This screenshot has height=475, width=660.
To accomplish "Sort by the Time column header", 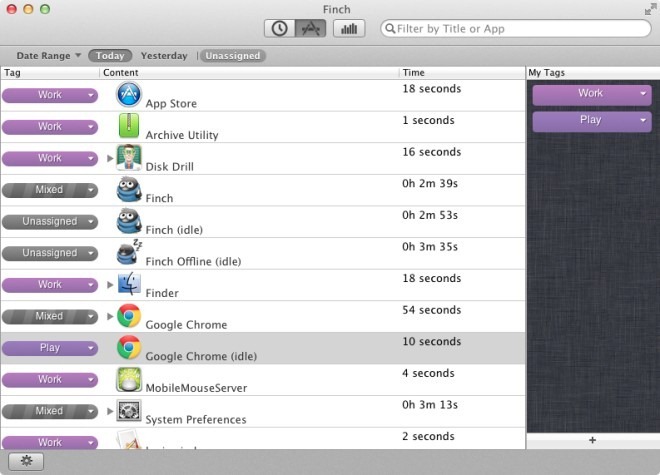I will pyautogui.click(x=462, y=72).
